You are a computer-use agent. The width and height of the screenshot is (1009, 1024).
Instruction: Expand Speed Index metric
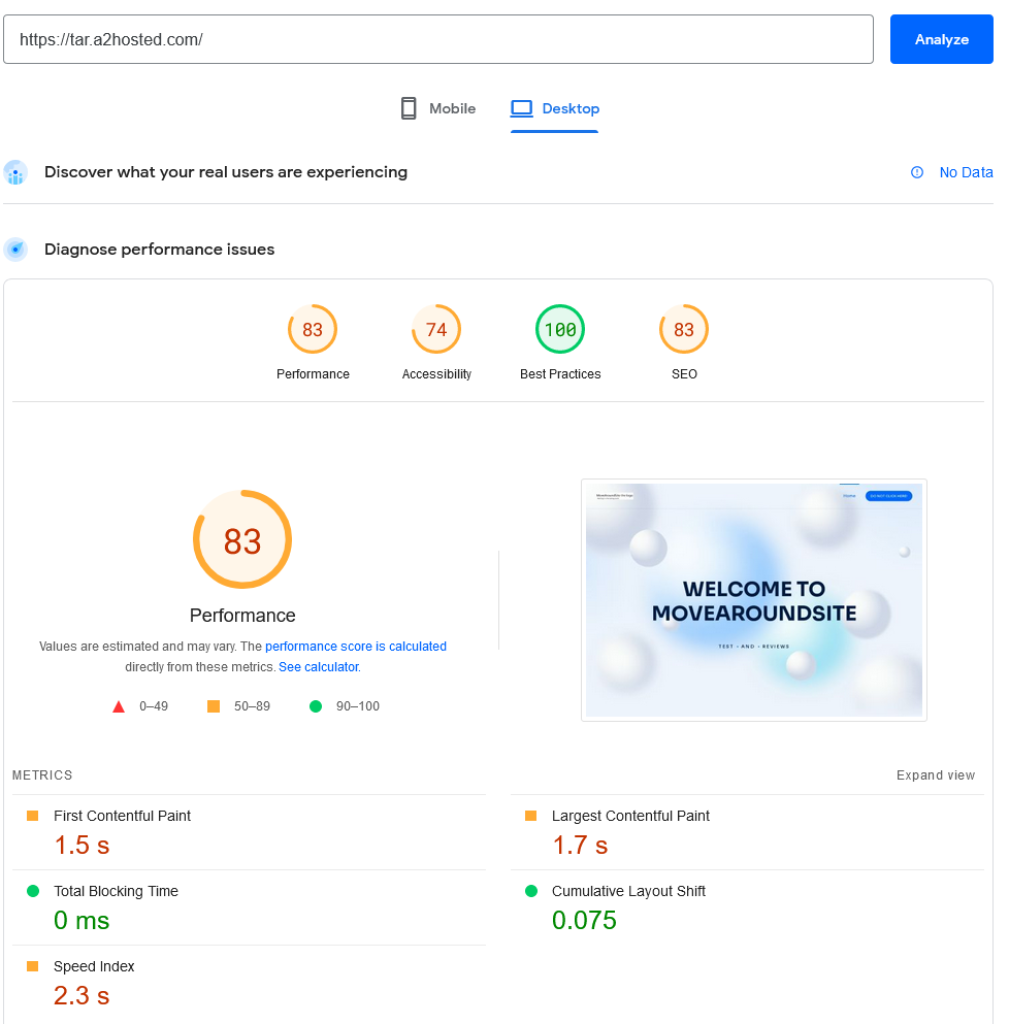[249, 984]
